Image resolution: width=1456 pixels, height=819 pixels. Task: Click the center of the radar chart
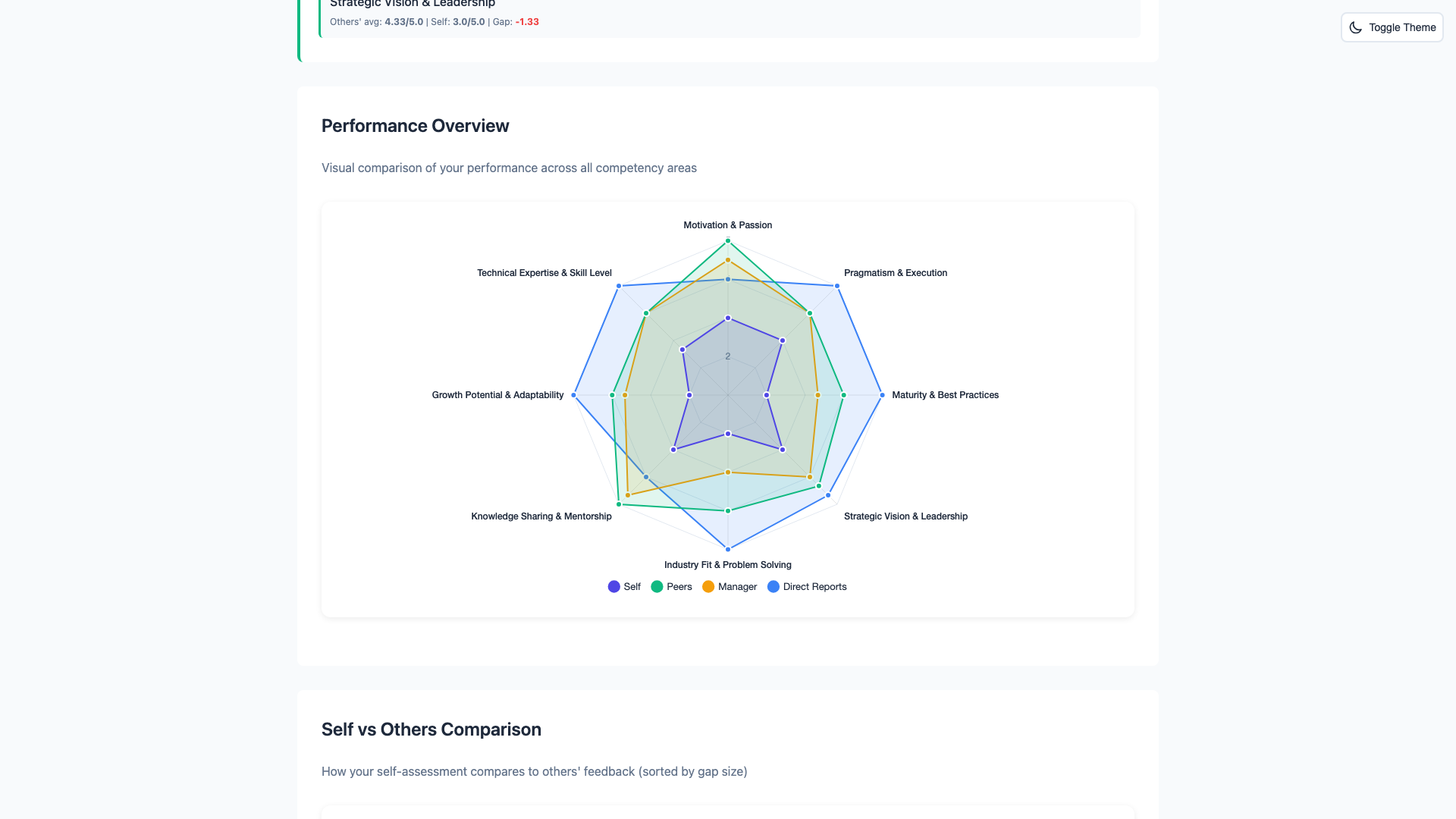(x=727, y=394)
